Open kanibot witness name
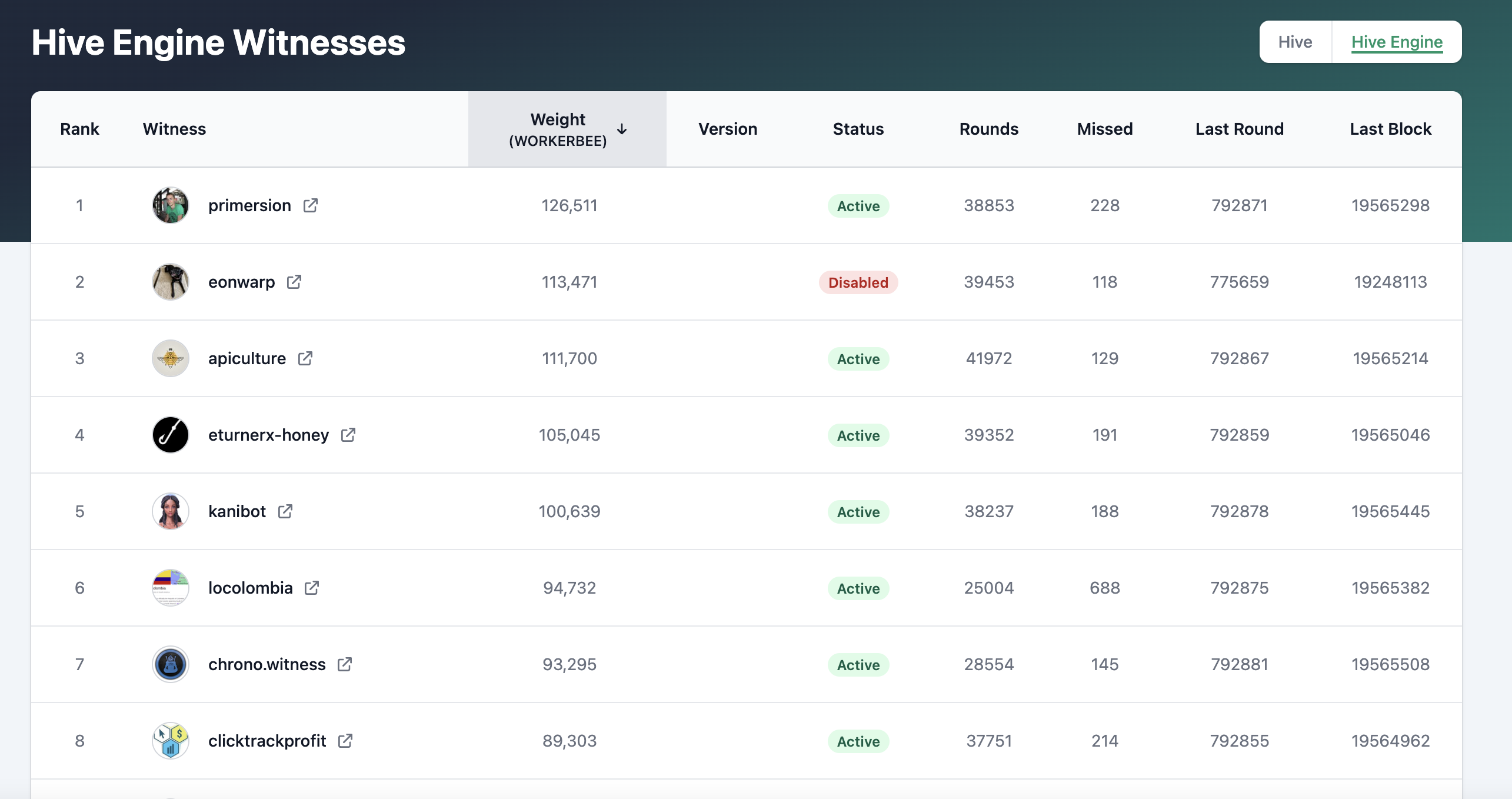 (x=237, y=511)
